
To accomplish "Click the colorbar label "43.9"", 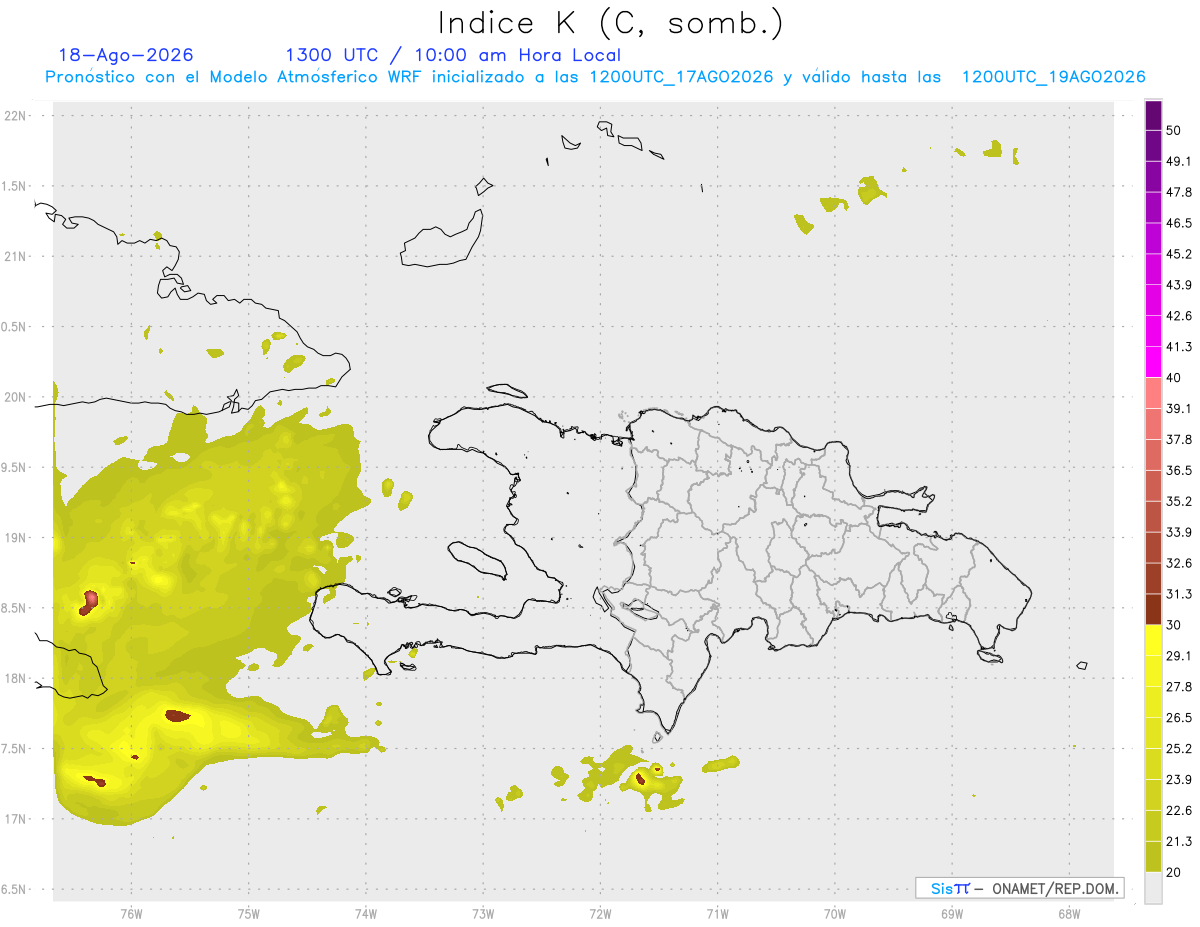I will point(1179,286).
